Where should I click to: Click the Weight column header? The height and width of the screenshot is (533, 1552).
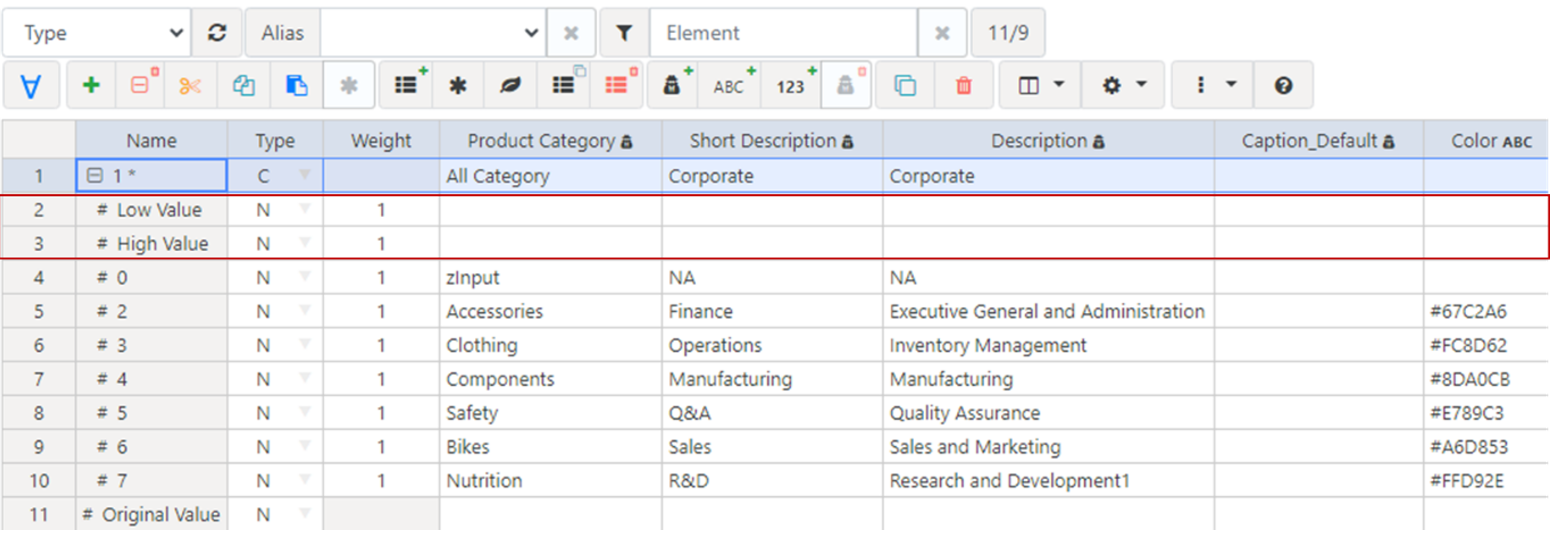point(381,141)
